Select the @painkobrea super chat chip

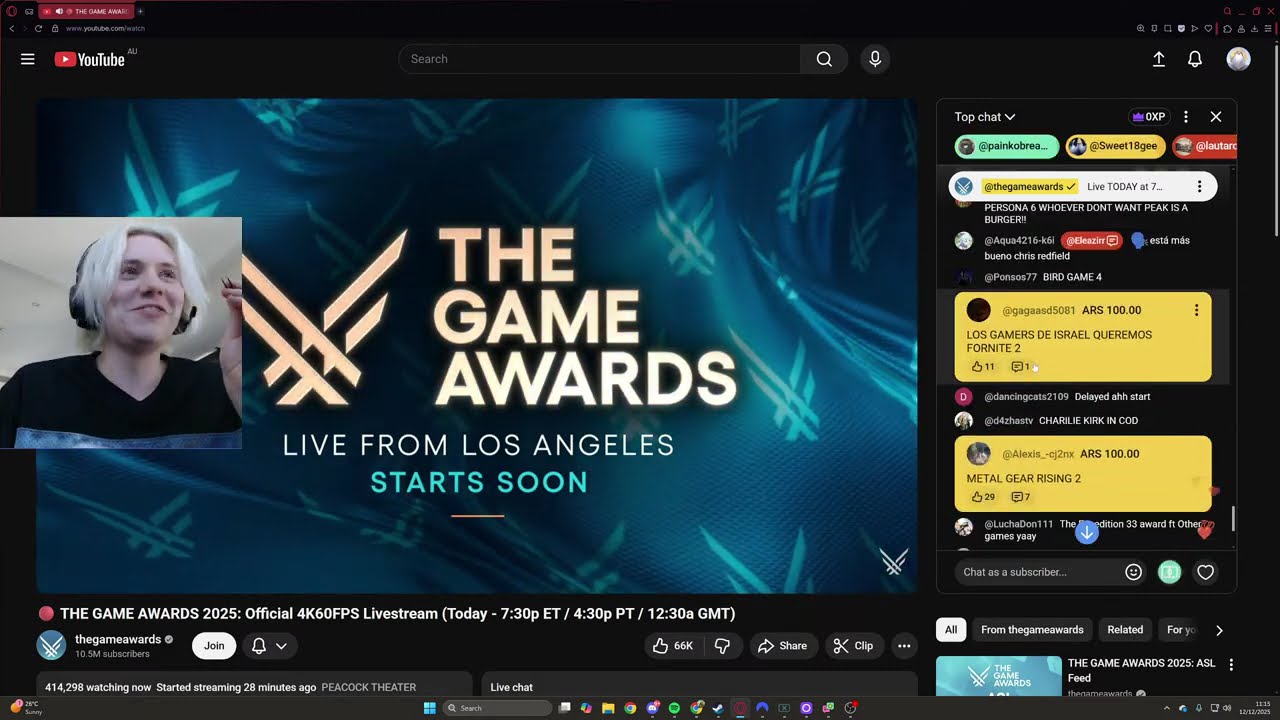coord(1007,146)
